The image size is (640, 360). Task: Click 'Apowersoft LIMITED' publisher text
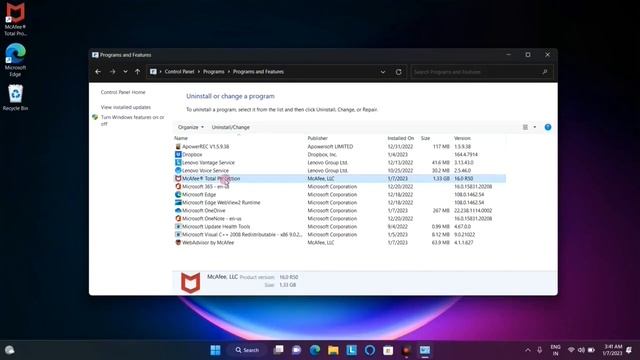pyautogui.click(x=330, y=147)
